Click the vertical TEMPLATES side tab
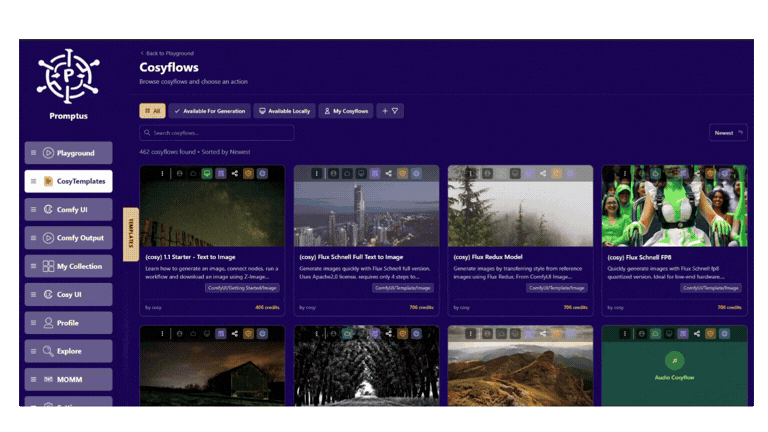Image resolution: width=768 pixels, height=432 pixels. [131, 234]
